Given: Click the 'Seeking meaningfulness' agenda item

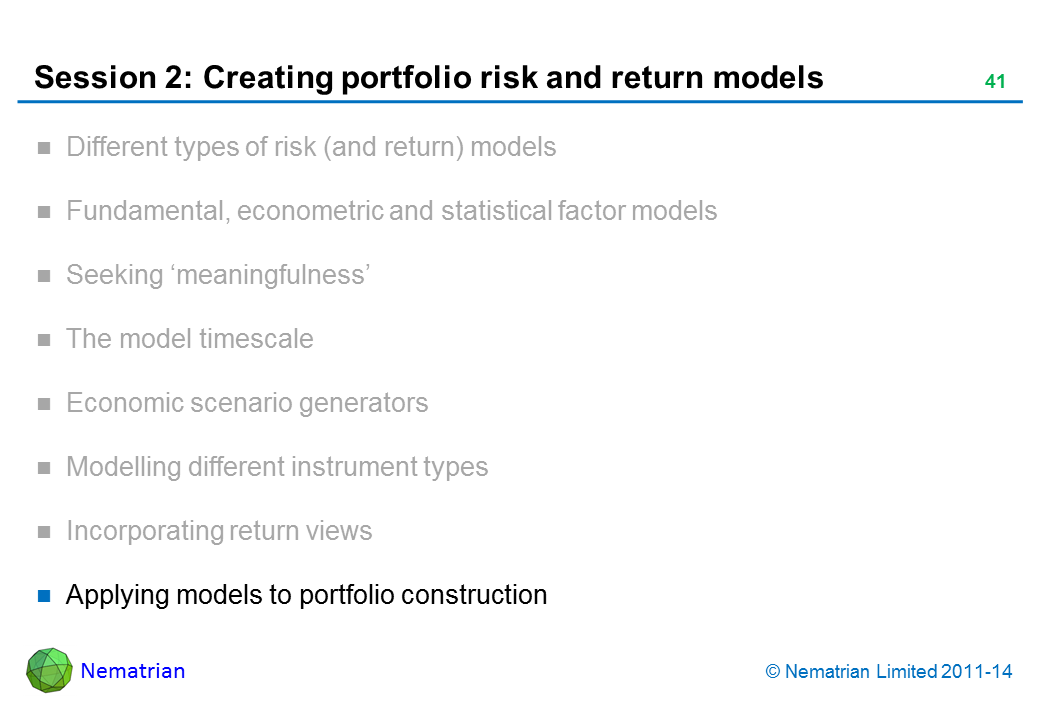Looking at the screenshot, I should coord(219,275).
